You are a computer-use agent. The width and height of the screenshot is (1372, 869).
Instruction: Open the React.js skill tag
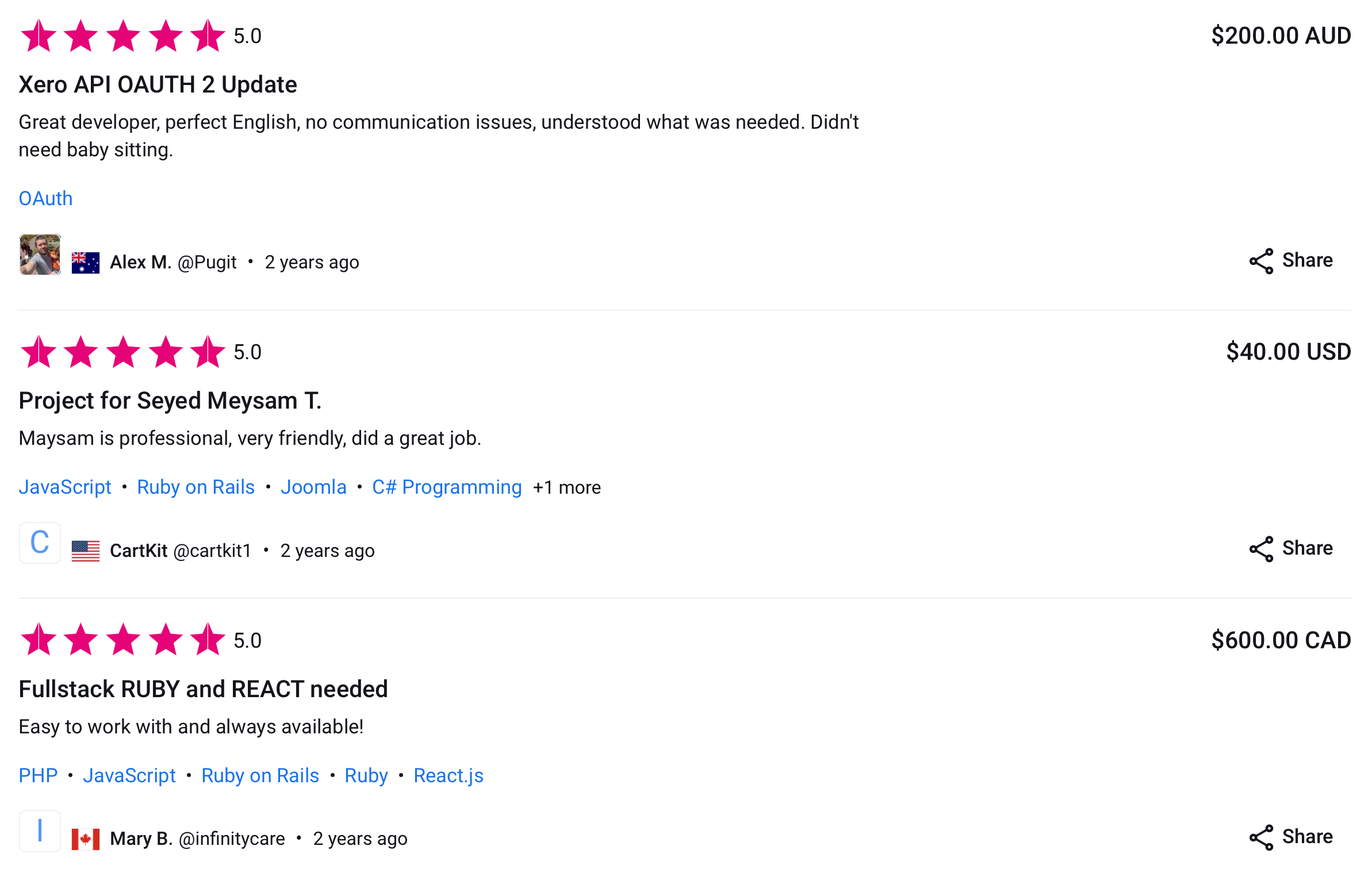(x=449, y=776)
